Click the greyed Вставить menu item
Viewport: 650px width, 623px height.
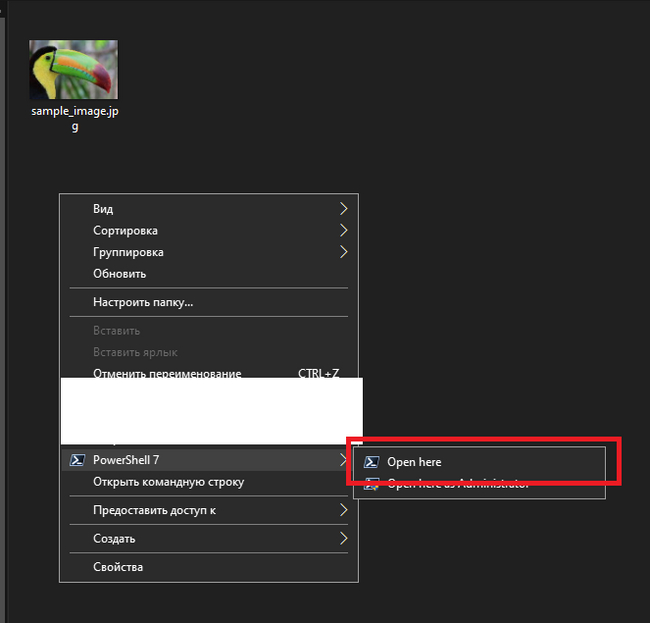click(209, 330)
